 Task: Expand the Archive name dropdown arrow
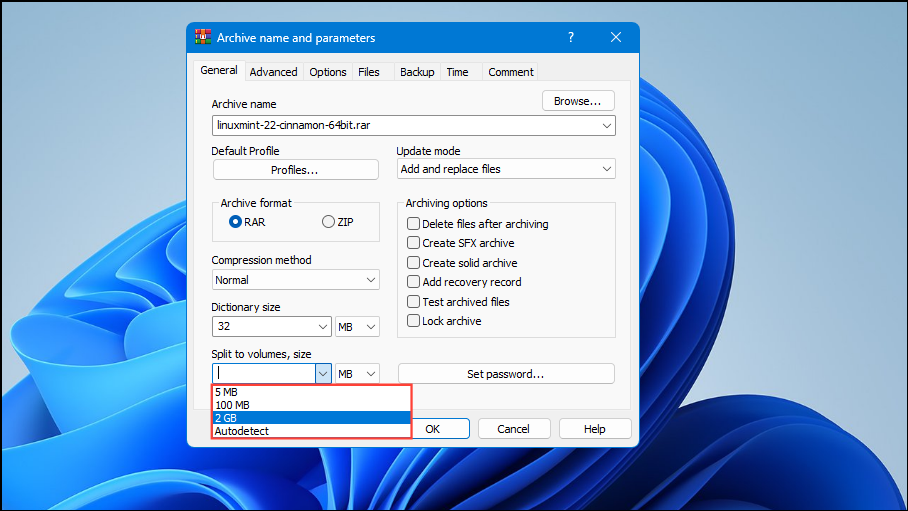(x=606, y=125)
